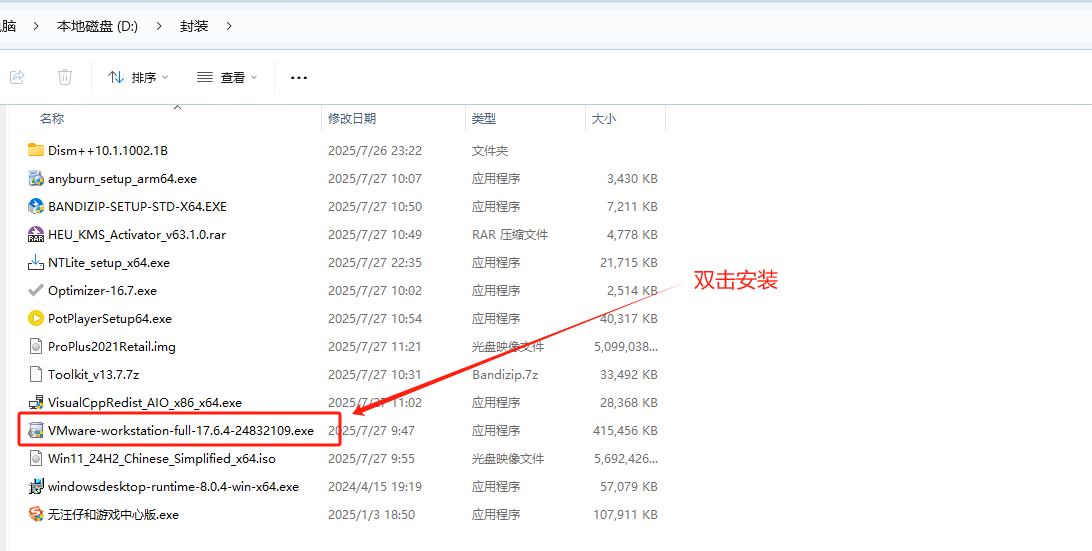Click the Share icon in toolbar

point(17,77)
